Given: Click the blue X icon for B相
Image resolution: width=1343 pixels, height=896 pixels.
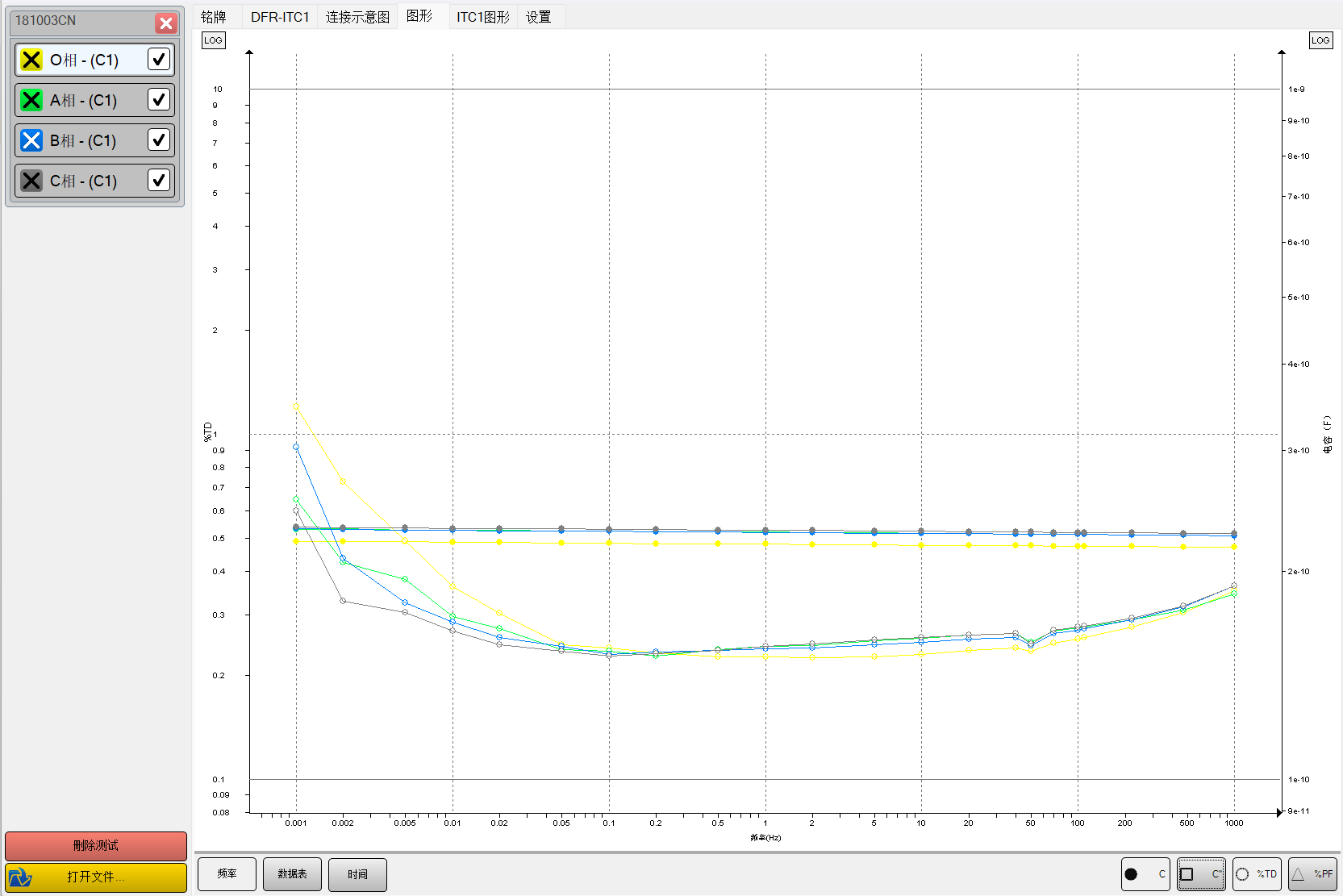Looking at the screenshot, I should tap(31, 140).
